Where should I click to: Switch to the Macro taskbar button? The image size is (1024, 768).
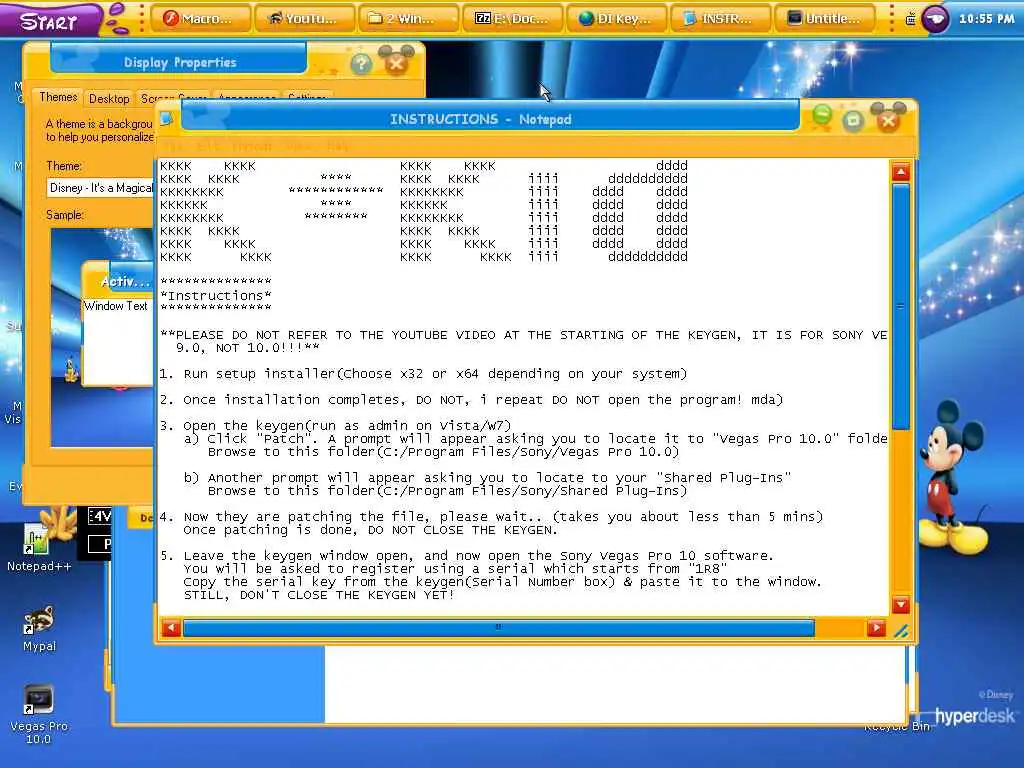pyautogui.click(x=201, y=19)
